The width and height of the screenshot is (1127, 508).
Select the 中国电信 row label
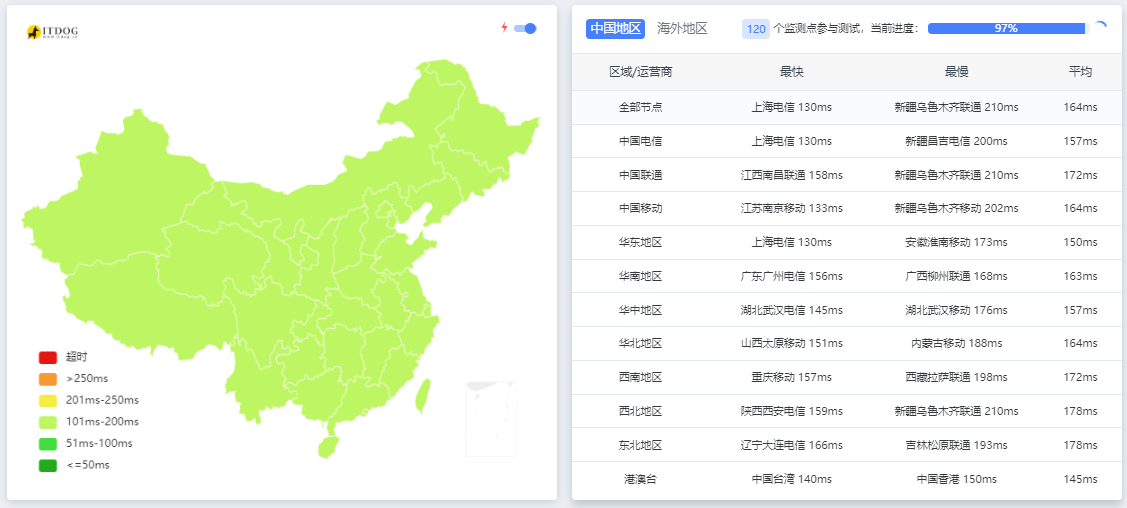[640, 141]
